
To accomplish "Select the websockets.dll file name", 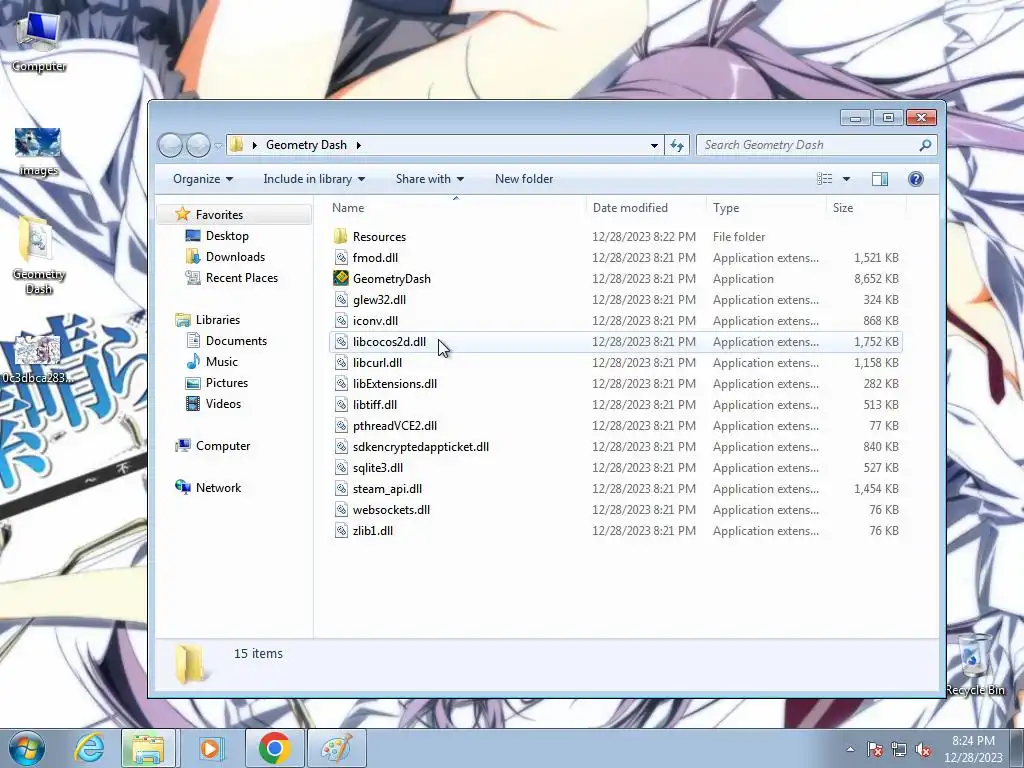I will pyautogui.click(x=391, y=509).
